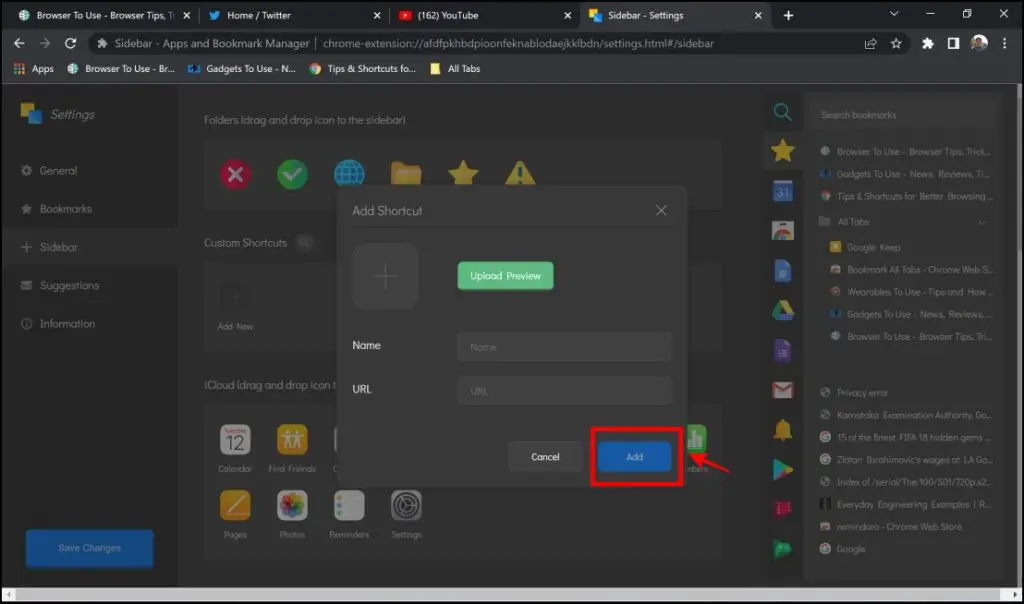Image resolution: width=1024 pixels, height=604 pixels.
Task: Click the blue Add button
Action: 634,456
